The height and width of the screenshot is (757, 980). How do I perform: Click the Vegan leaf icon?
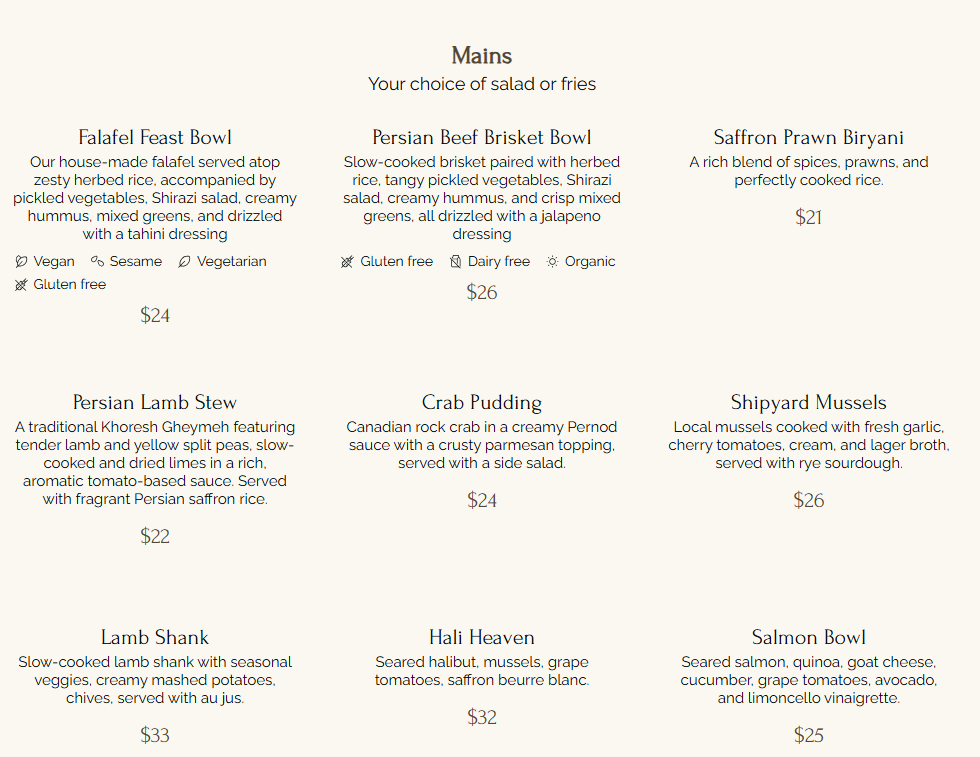click(21, 261)
